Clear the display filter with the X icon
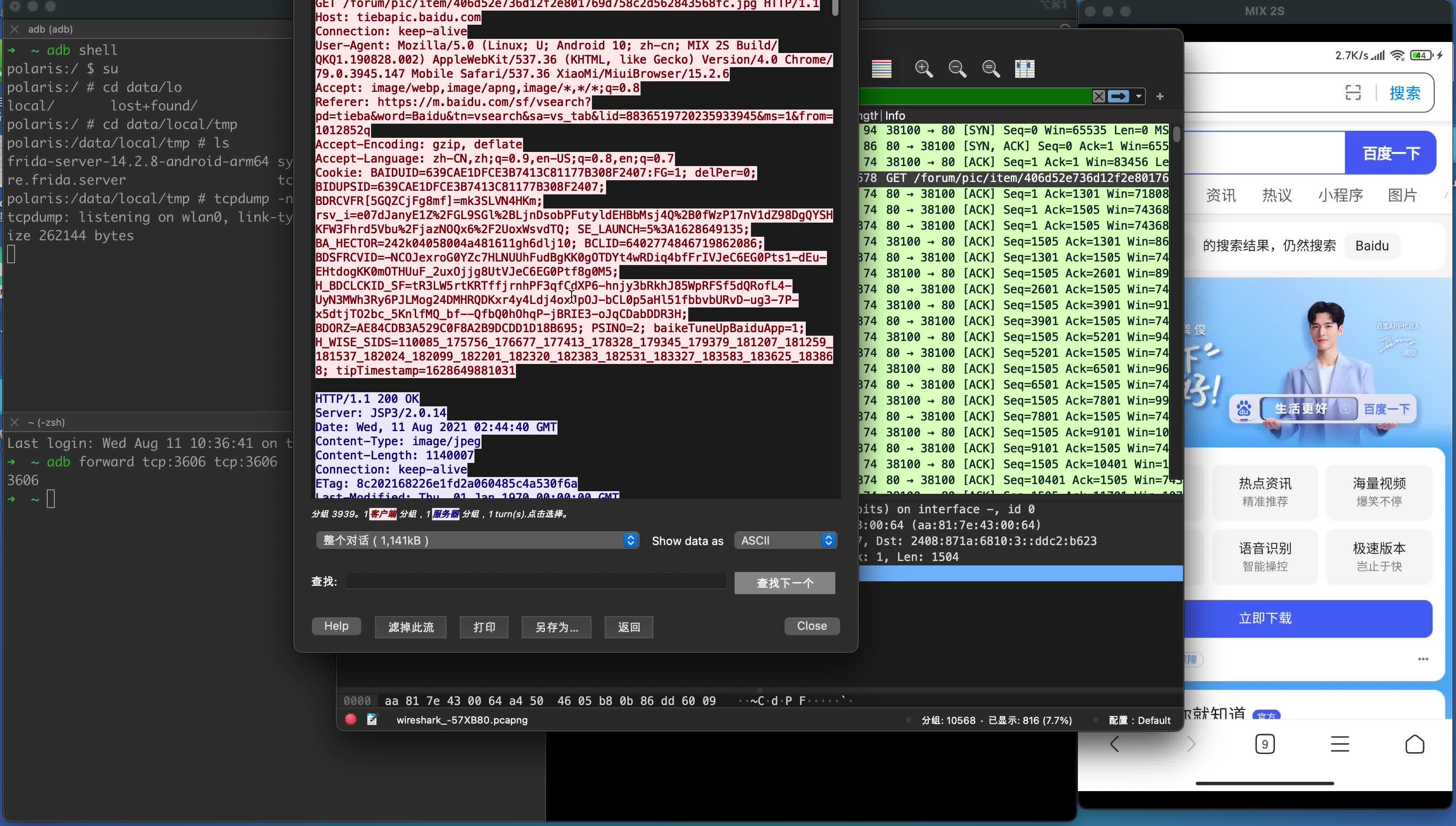Screen dimensions: 1456x826 (x=1099, y=96)
